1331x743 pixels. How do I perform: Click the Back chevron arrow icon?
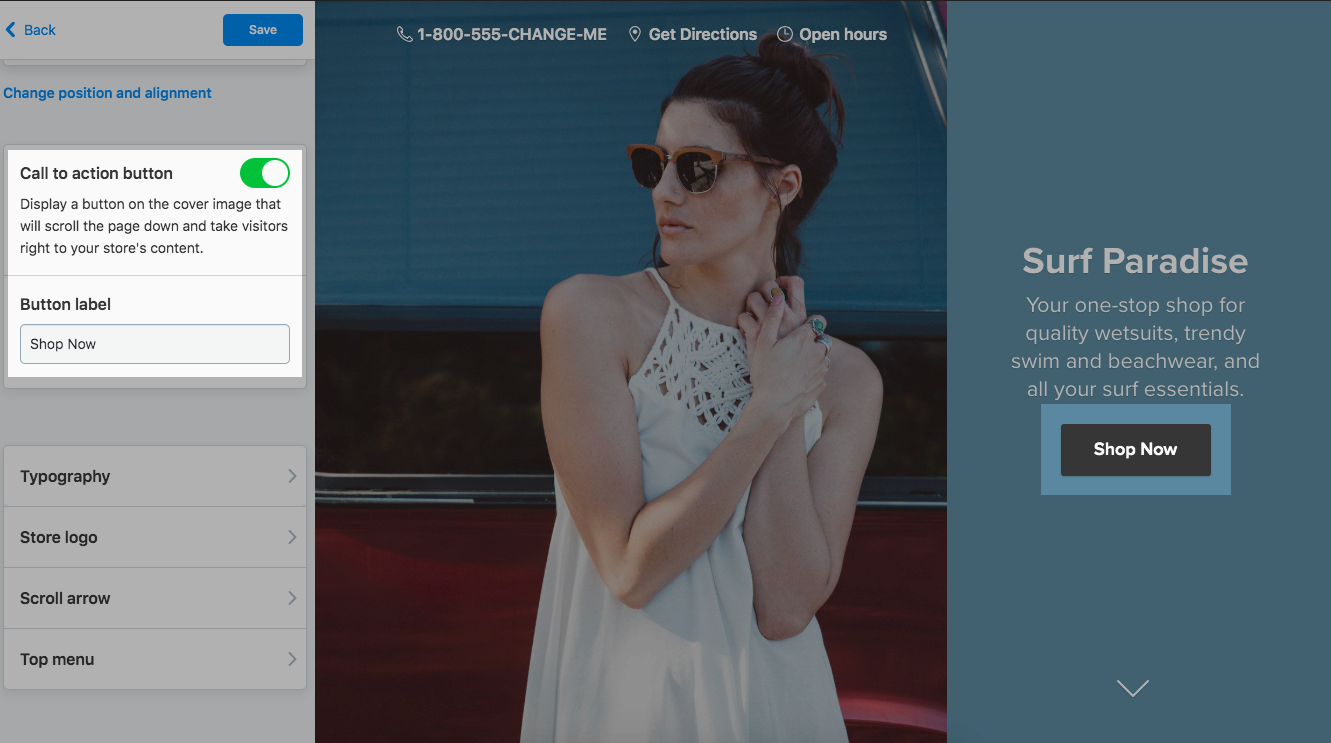(x=11, y=30)
